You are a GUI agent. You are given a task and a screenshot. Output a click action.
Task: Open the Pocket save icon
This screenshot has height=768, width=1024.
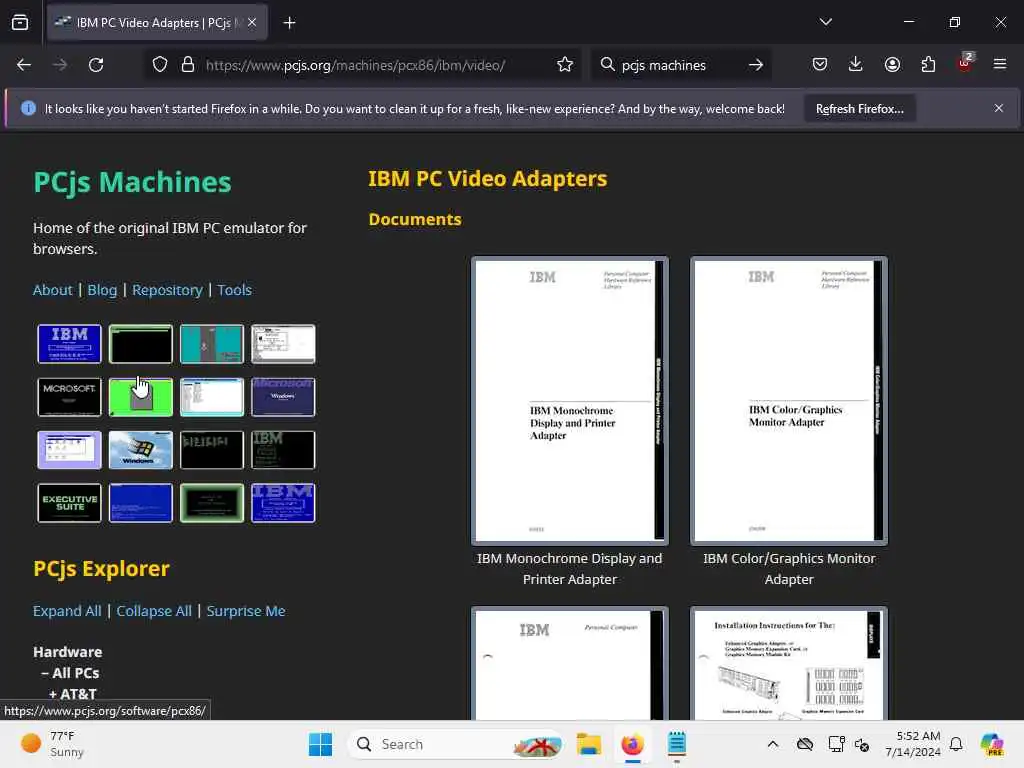pos(820,64)
